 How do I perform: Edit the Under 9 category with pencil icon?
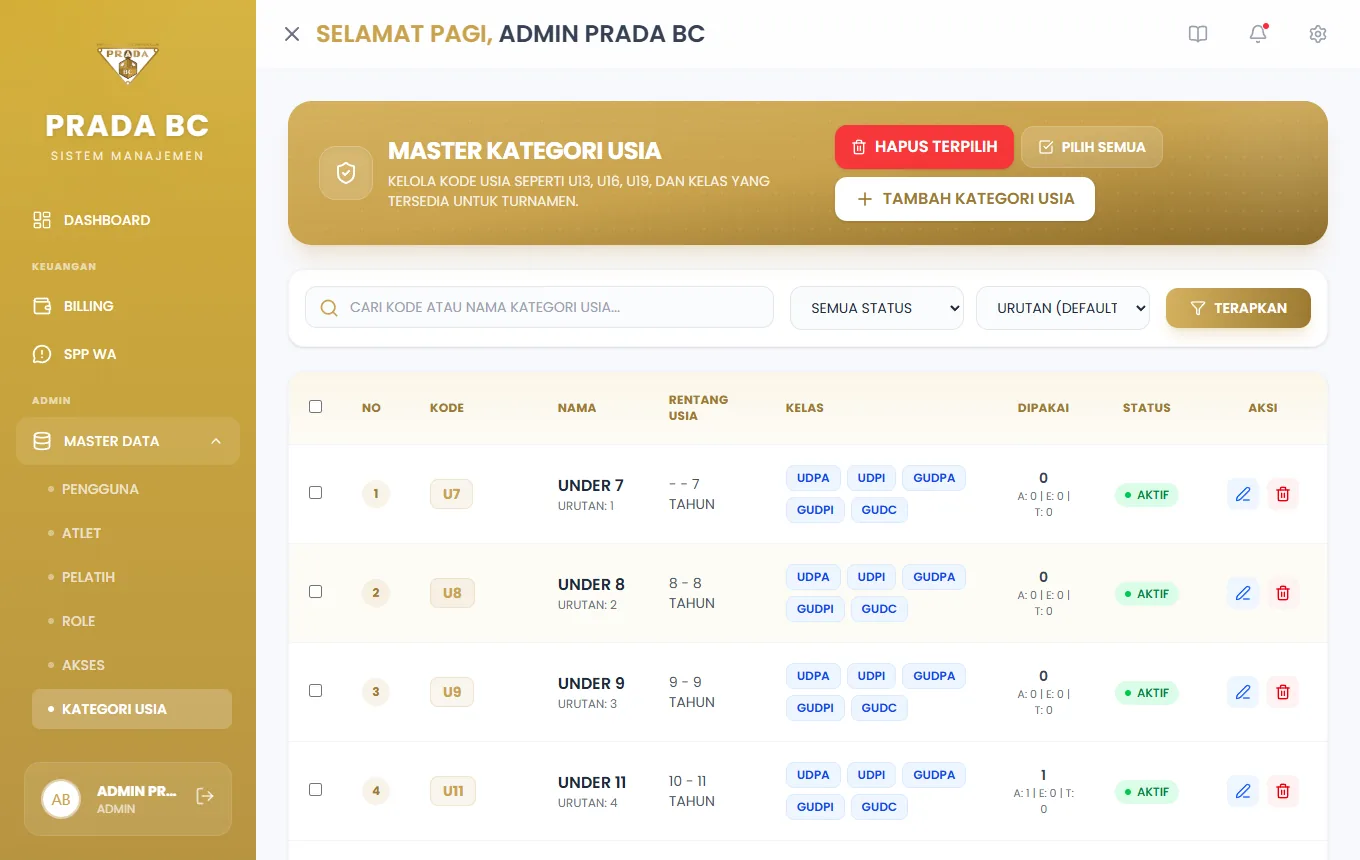click(x=1243, y=692)
